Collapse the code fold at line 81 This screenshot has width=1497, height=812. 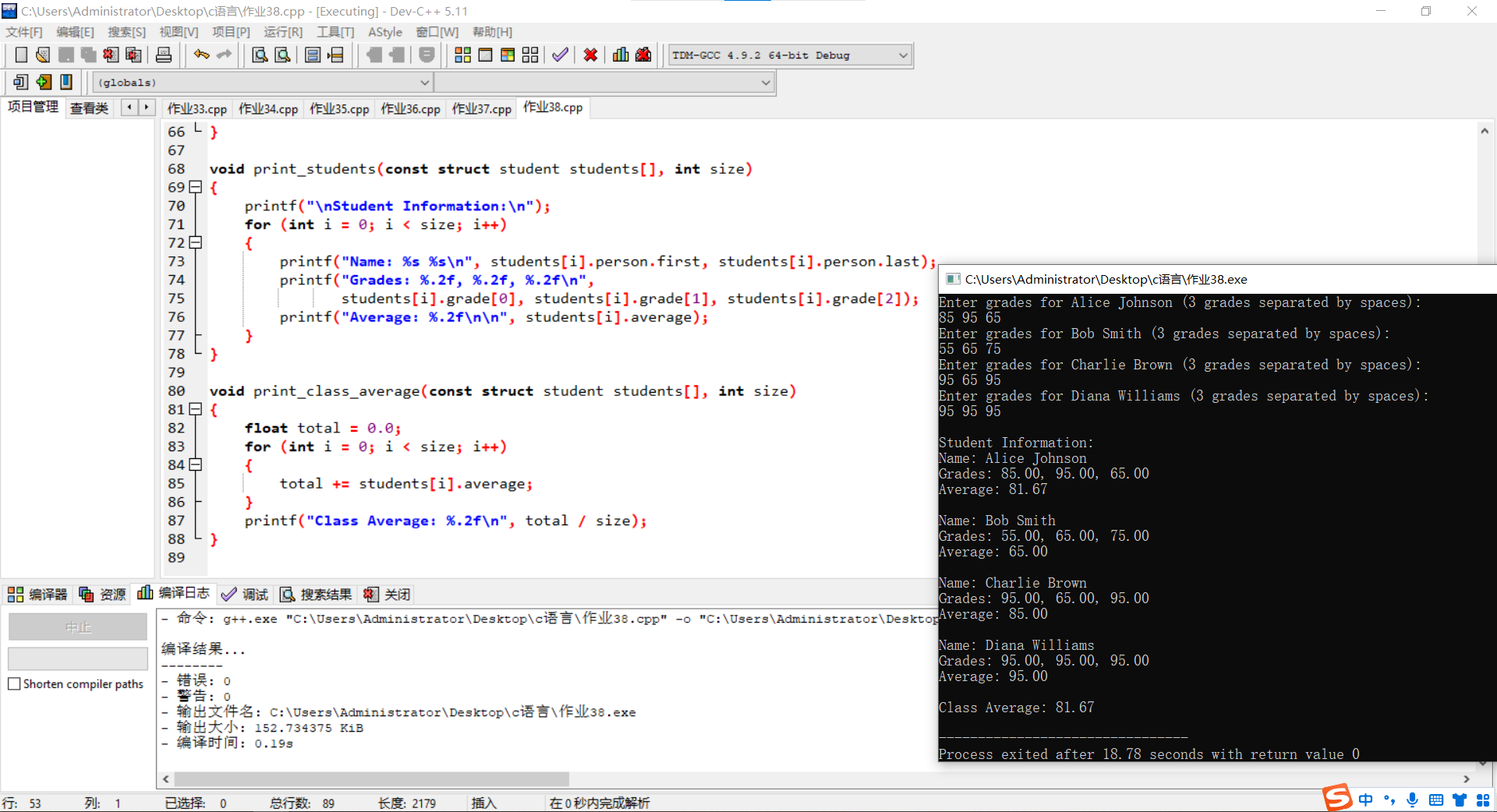coord(196,409)
